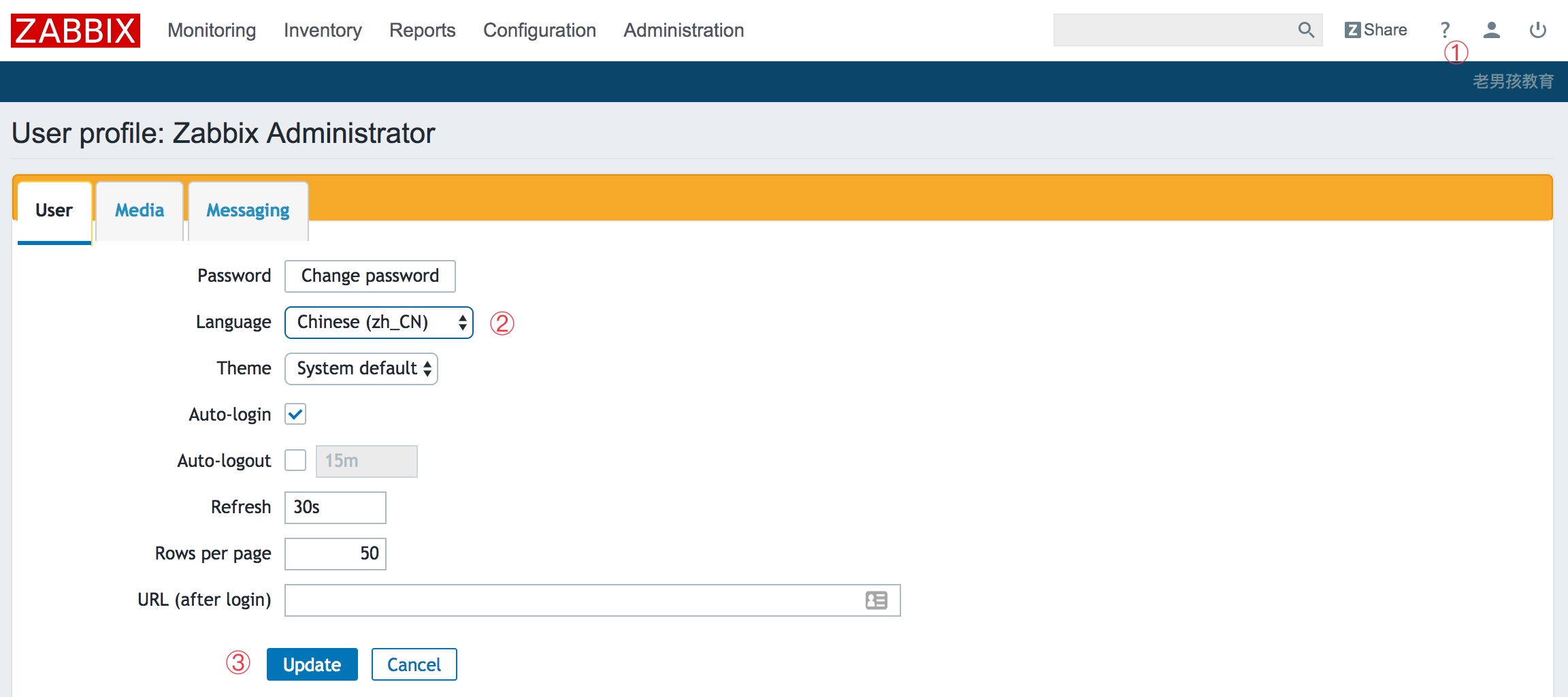Click the Rows per page field
The height and width of the screenshot is (697, 1568).
336,554
